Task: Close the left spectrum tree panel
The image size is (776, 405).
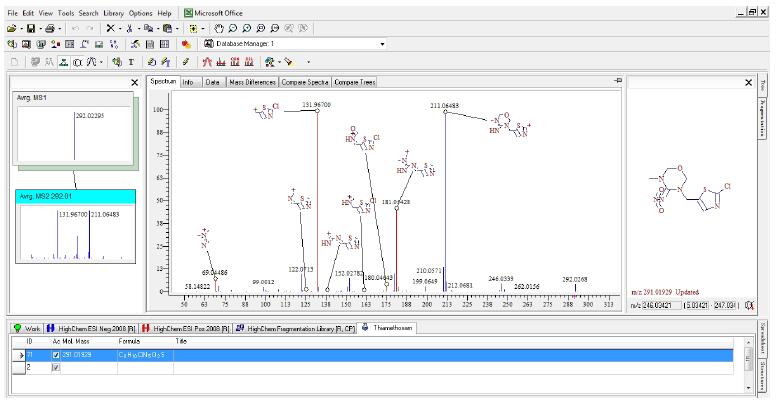Action: (x=135, y=82)
